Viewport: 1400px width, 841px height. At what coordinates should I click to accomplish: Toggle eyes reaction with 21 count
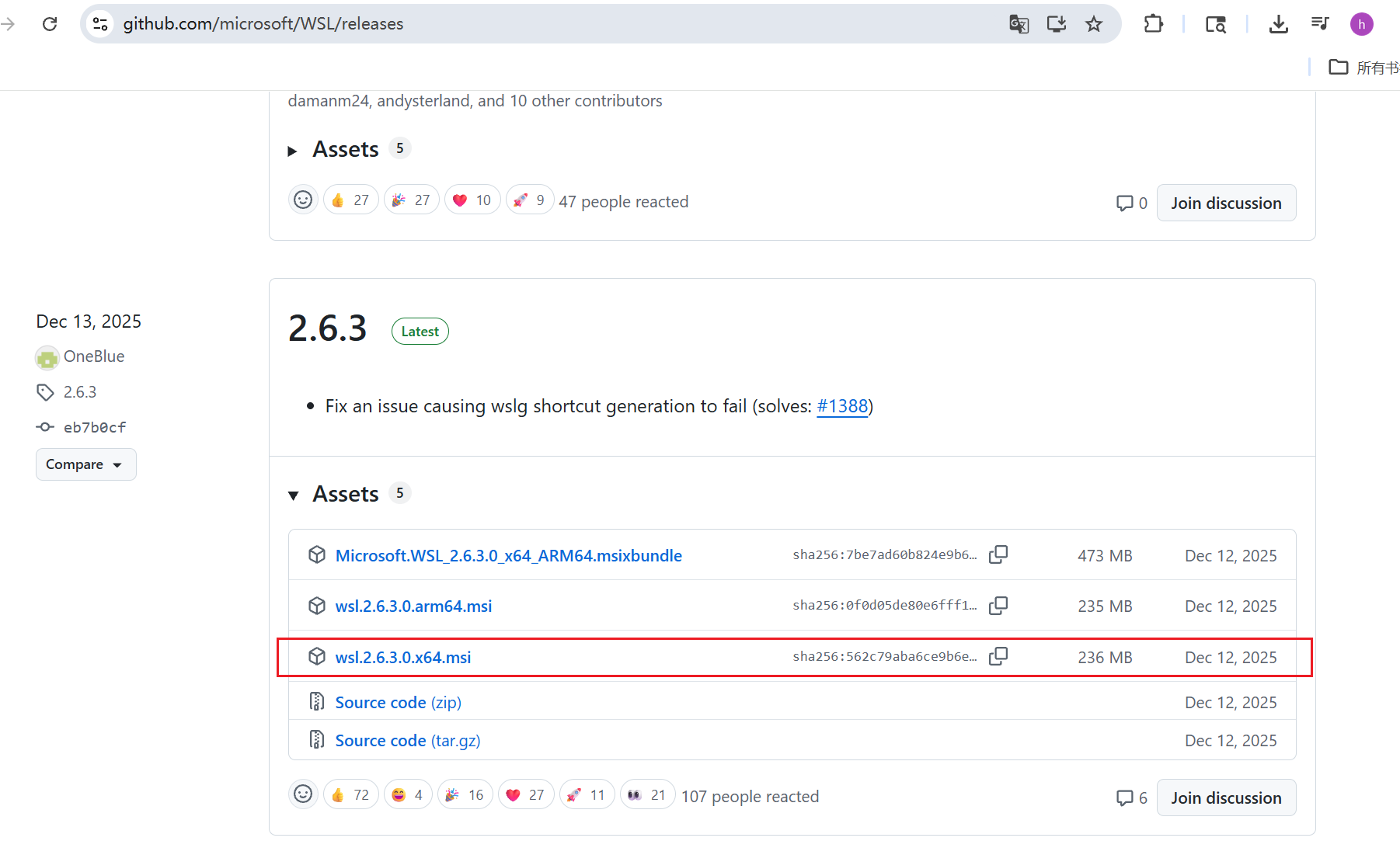(648, 794)
